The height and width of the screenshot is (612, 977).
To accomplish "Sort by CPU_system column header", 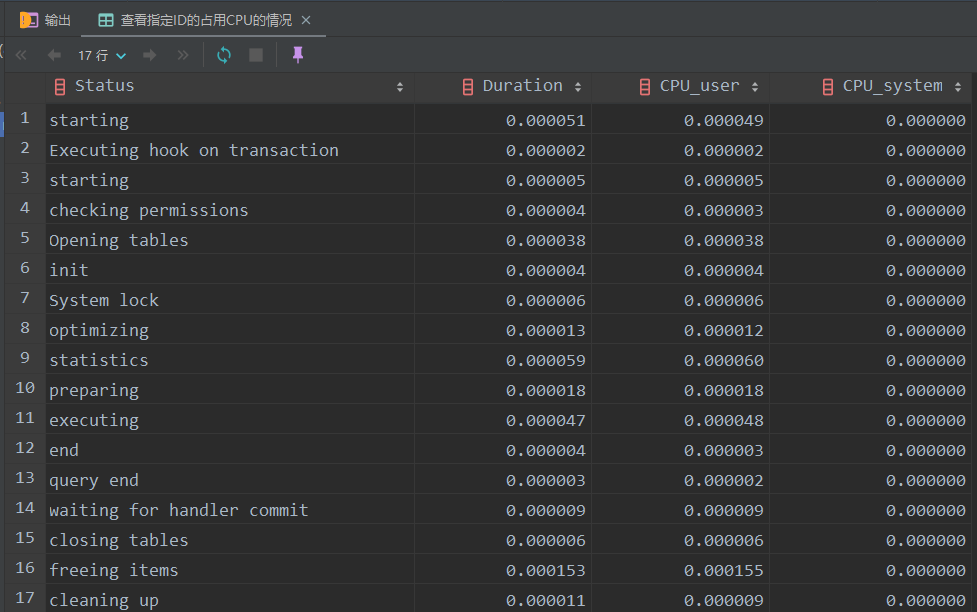I will tap(893, 86).
